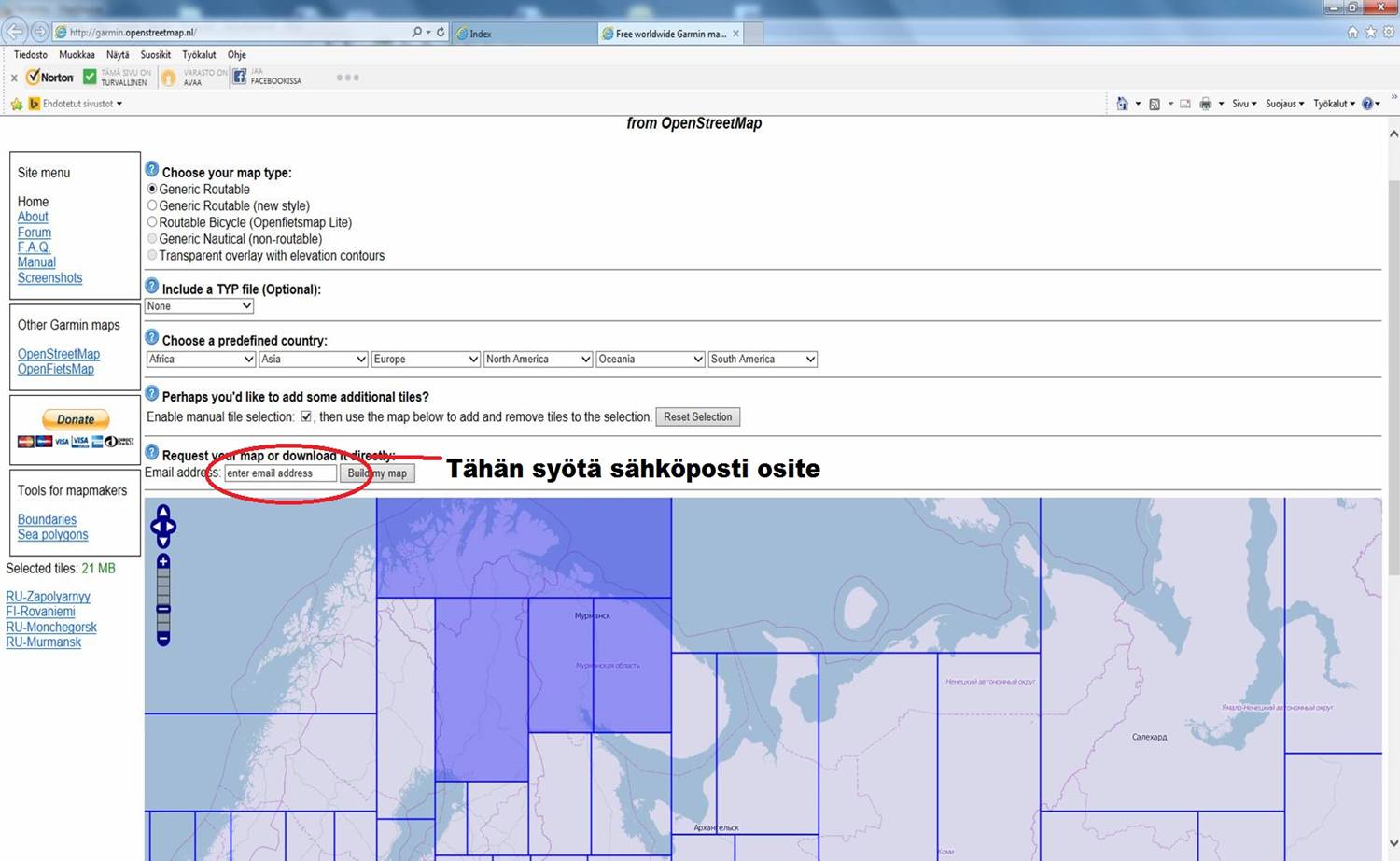Open the Norton vault icon

169,78
